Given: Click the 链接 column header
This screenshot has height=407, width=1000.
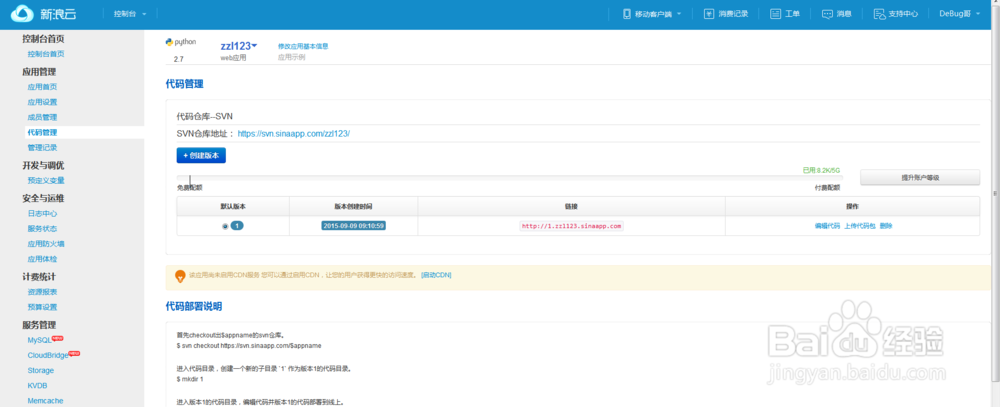Looking at the screenshot, I should (x=571, y=207).
